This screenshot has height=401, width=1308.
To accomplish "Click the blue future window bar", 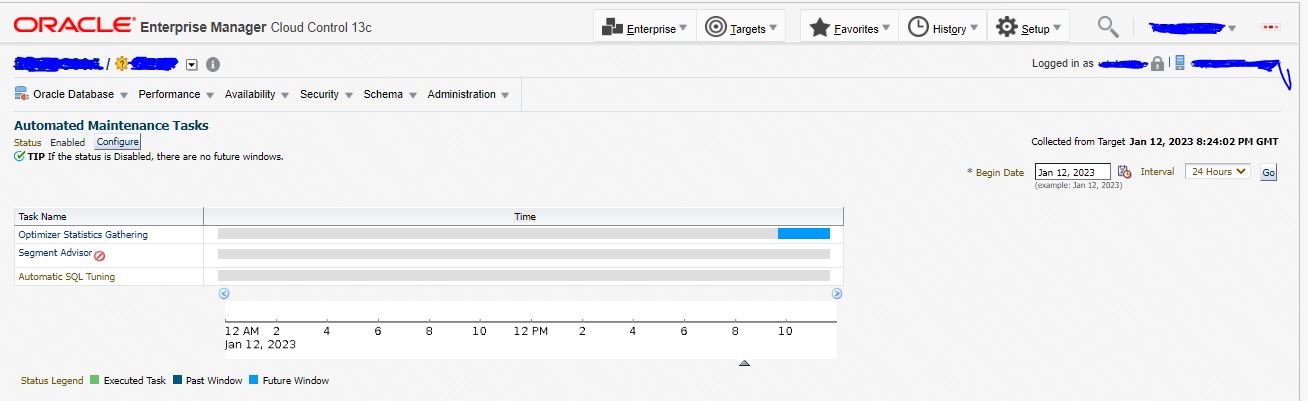I will 803,234.
